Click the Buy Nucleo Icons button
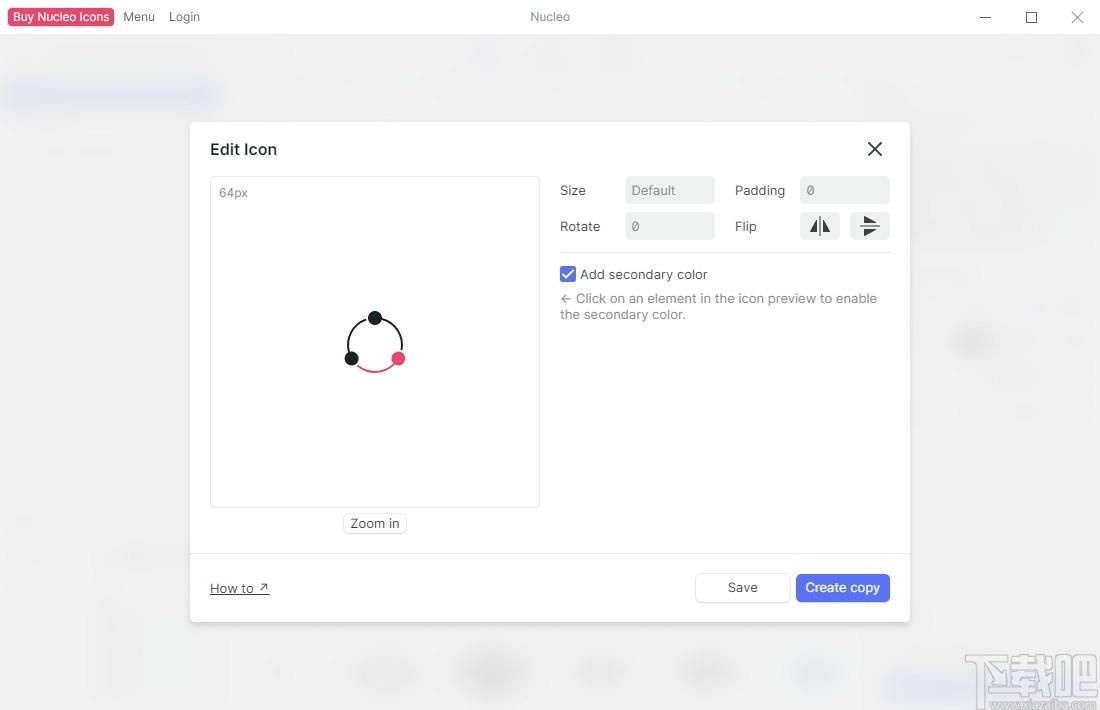This screenshot has height=710, width=1100. click(61, 17)
